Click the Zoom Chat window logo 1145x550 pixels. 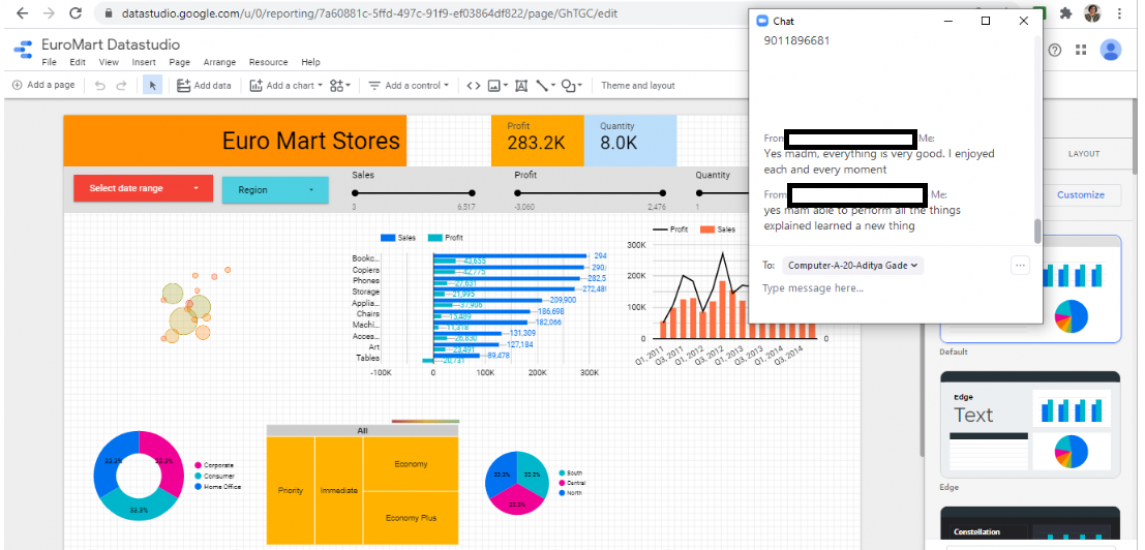(x=763, y=21)
